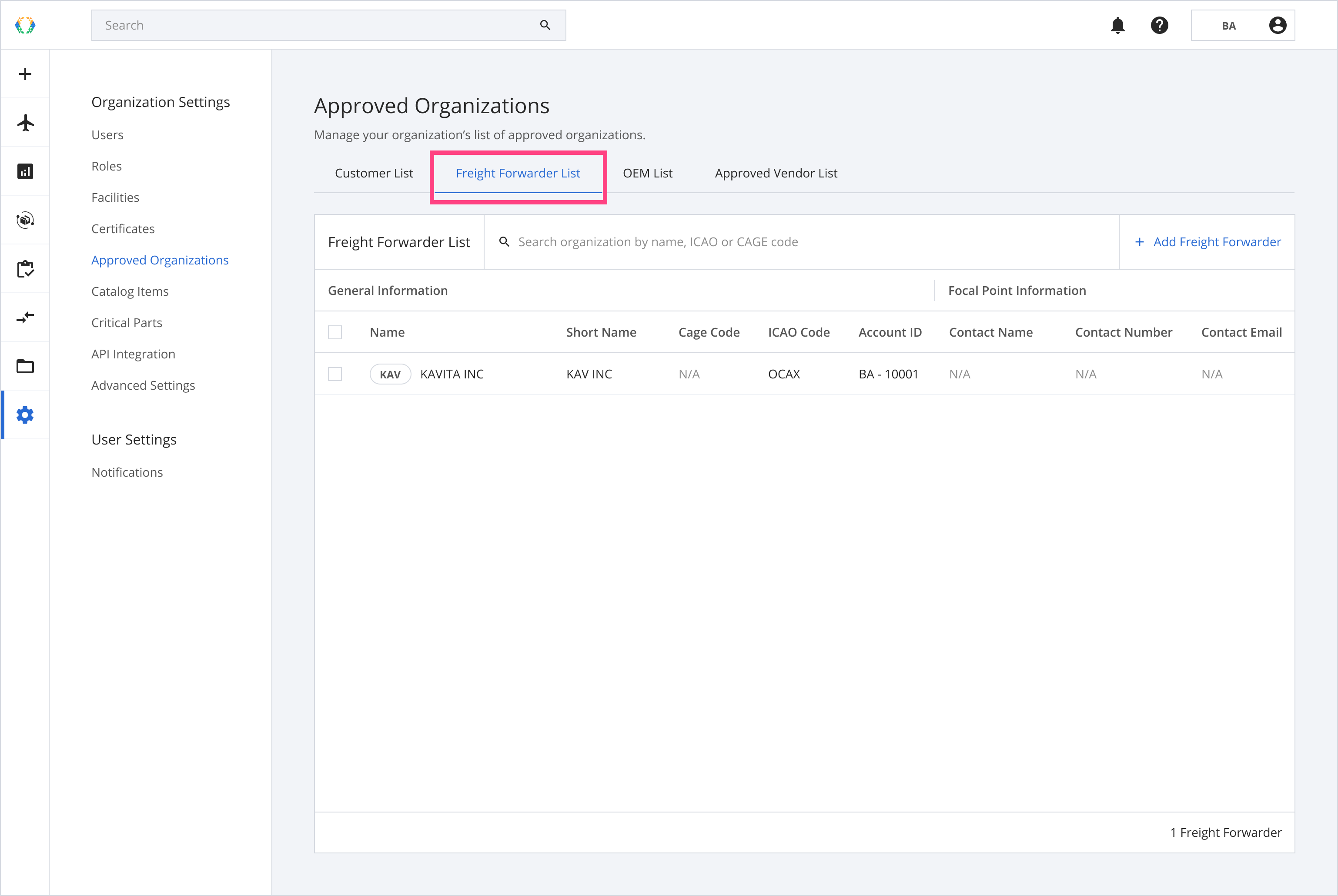Click the global search magnifier icon
The height and width of the screenshot is (896, 1338).
(x=545, y=25)
